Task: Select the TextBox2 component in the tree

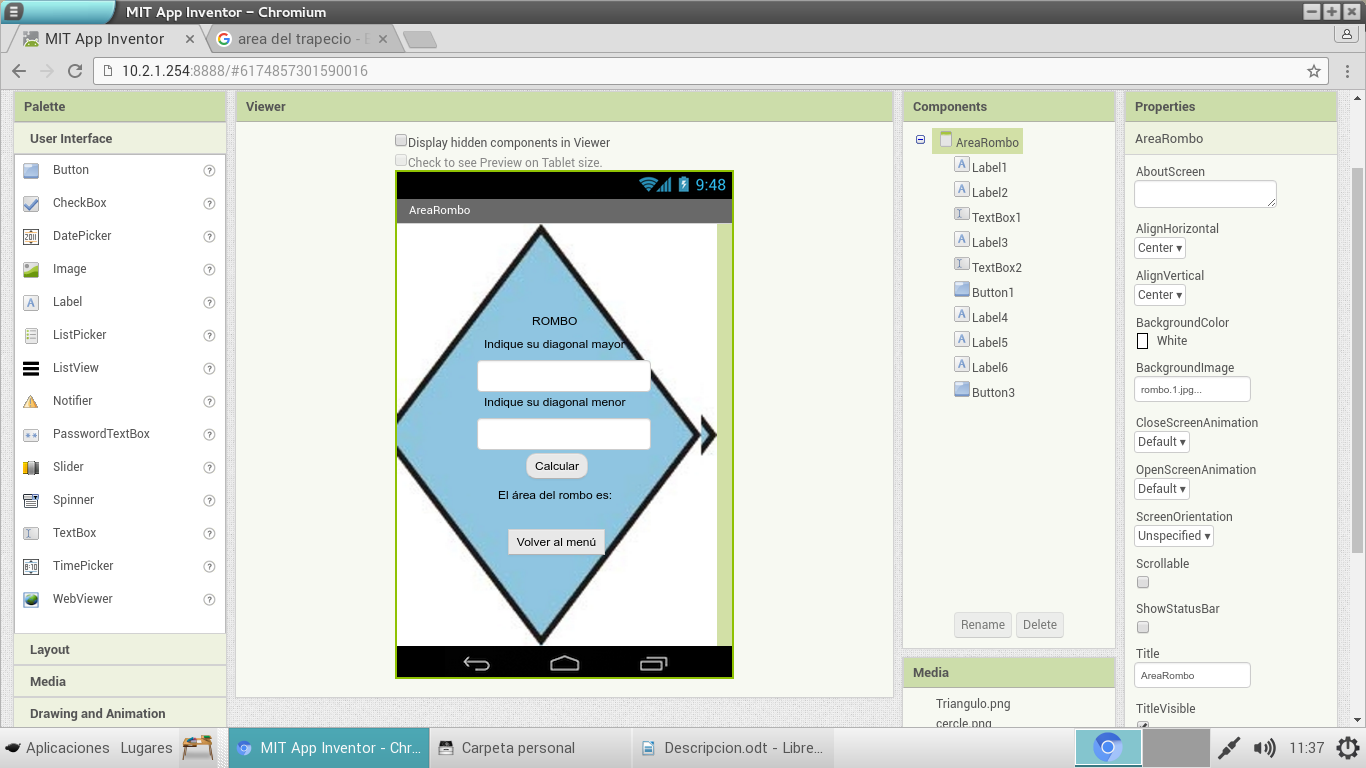Action: (987, 267)
